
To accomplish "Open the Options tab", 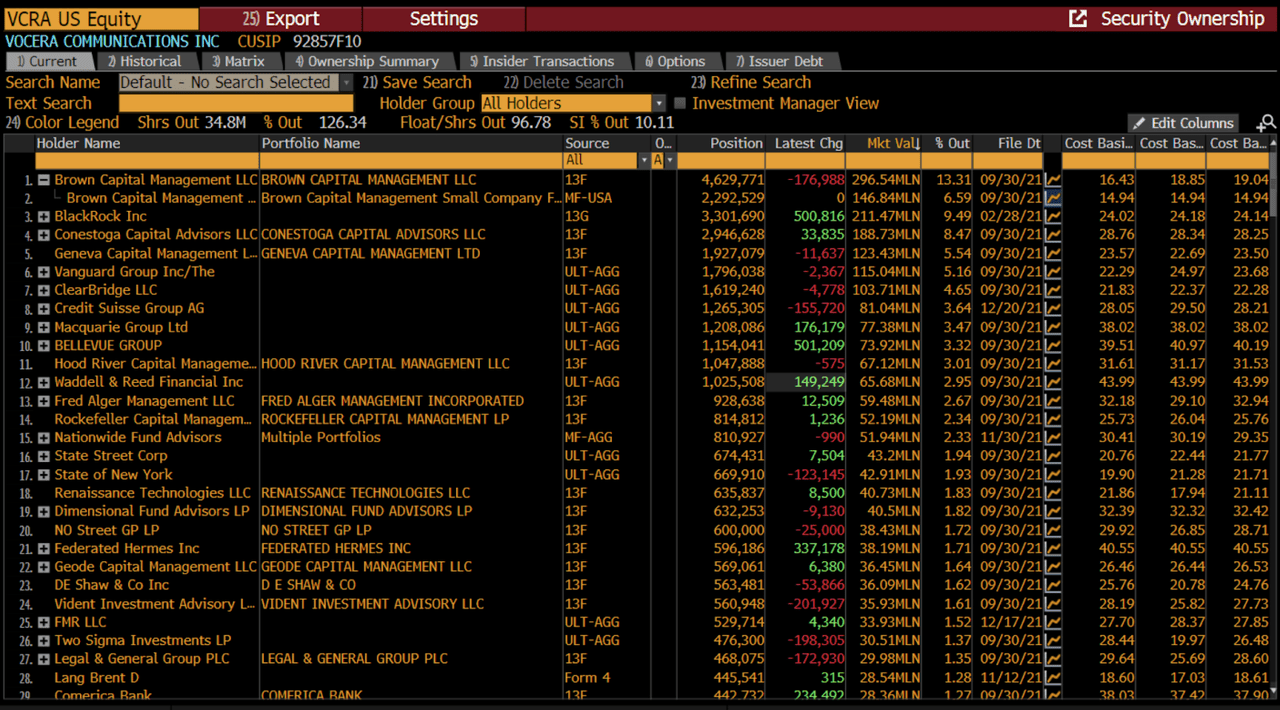I will [675, 61].
